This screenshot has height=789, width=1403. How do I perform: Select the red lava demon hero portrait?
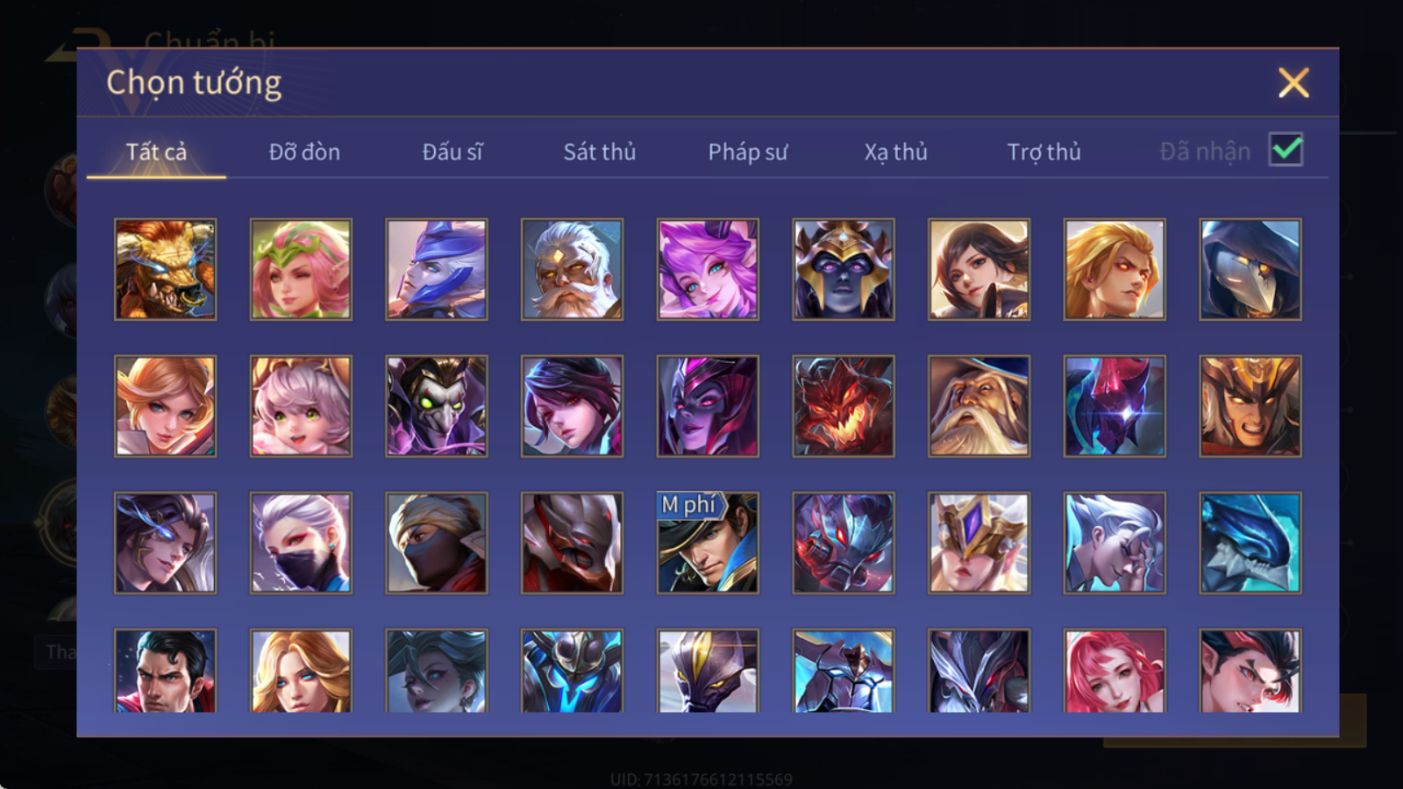(x=843, y=407)
